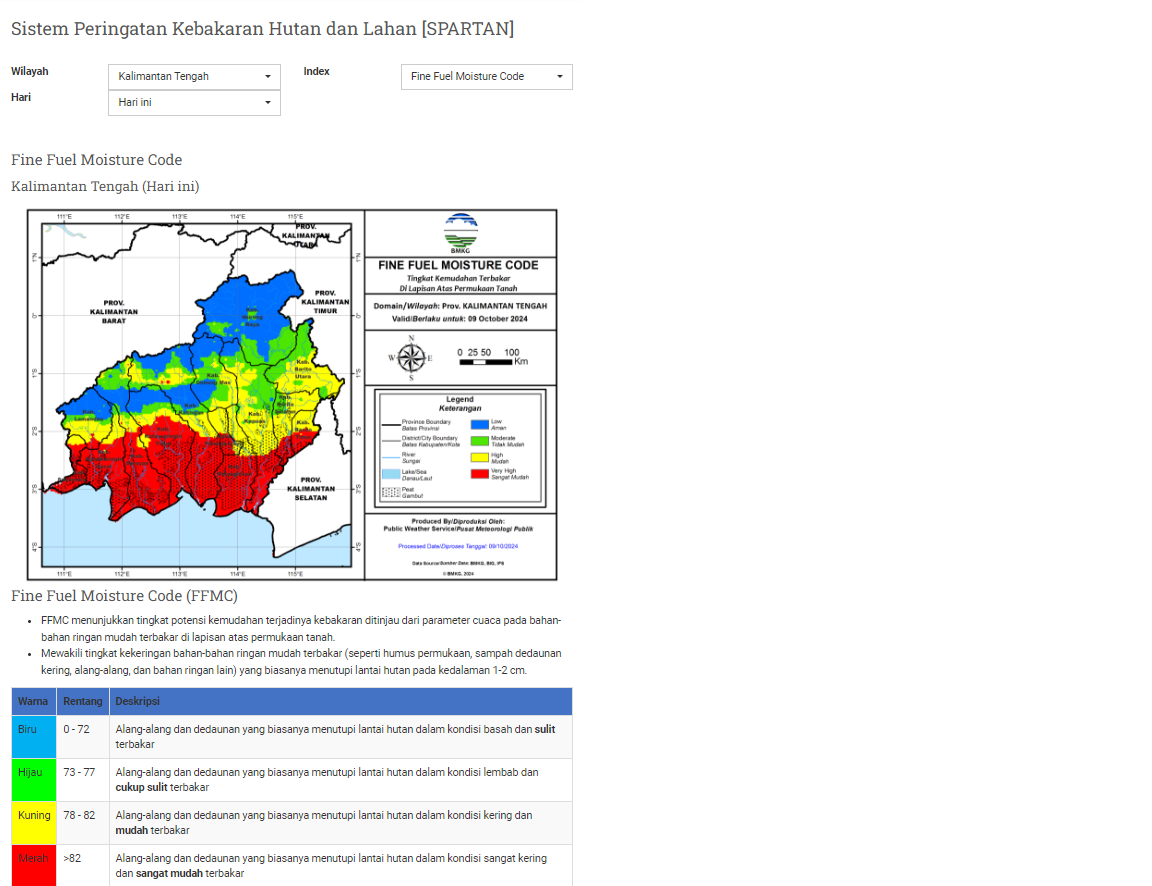Viewport: 1152px width, 886px height.
Task: Click the '0 - 72' range cell
Action: 83,737
